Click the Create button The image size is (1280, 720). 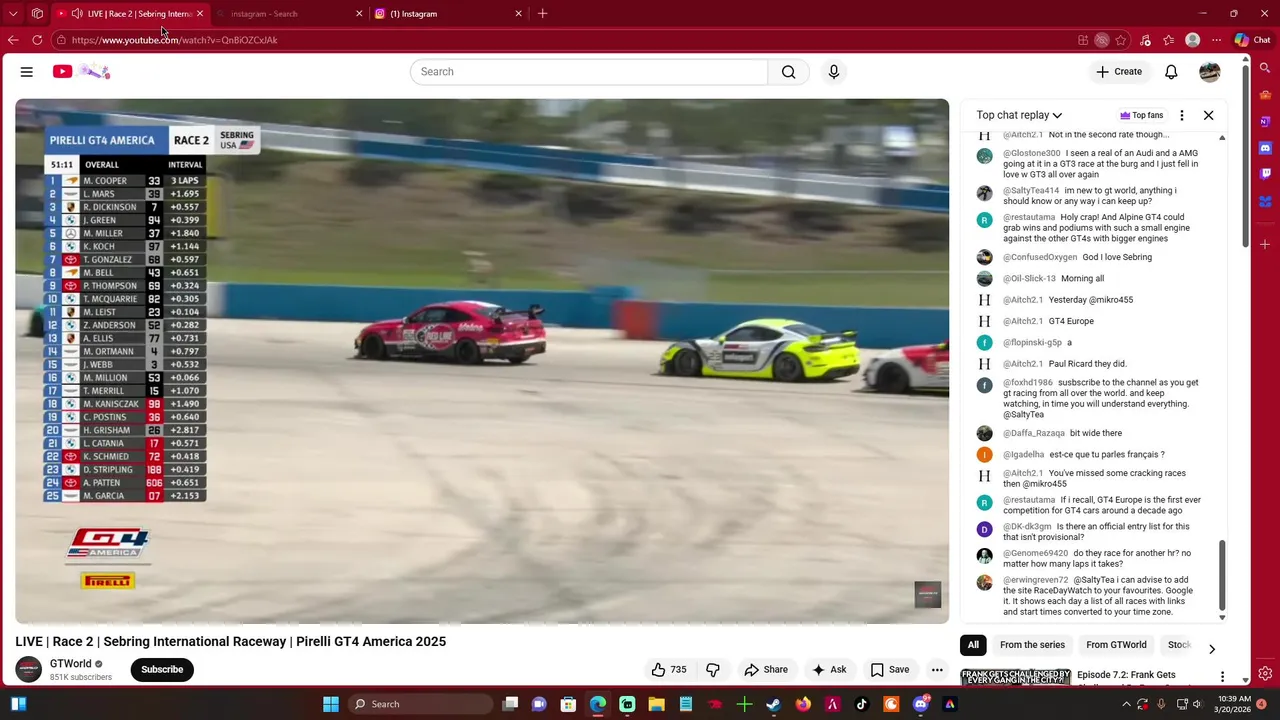point(1118,72)
